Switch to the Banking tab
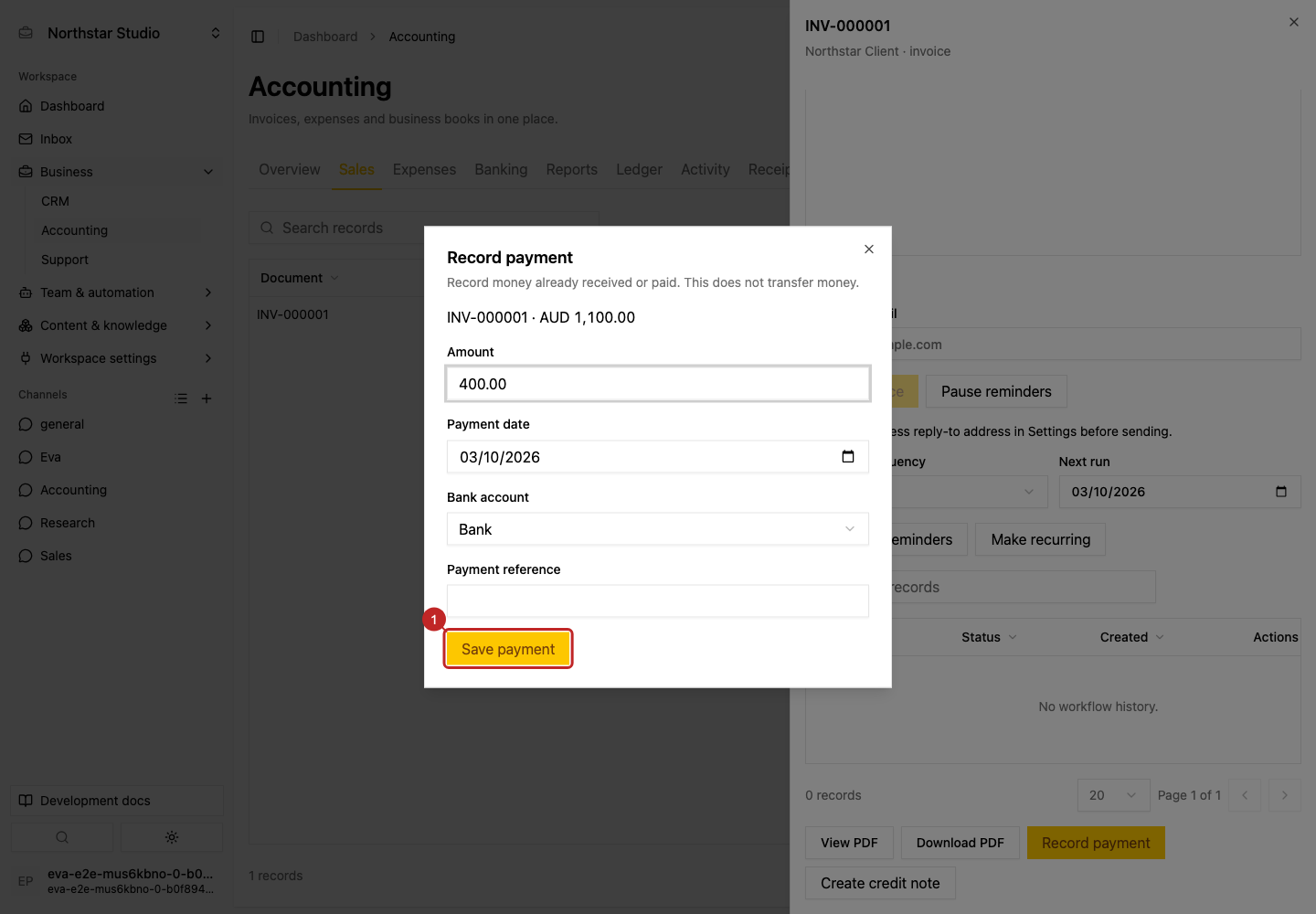The image size is (1316, 914). (501, 169)
